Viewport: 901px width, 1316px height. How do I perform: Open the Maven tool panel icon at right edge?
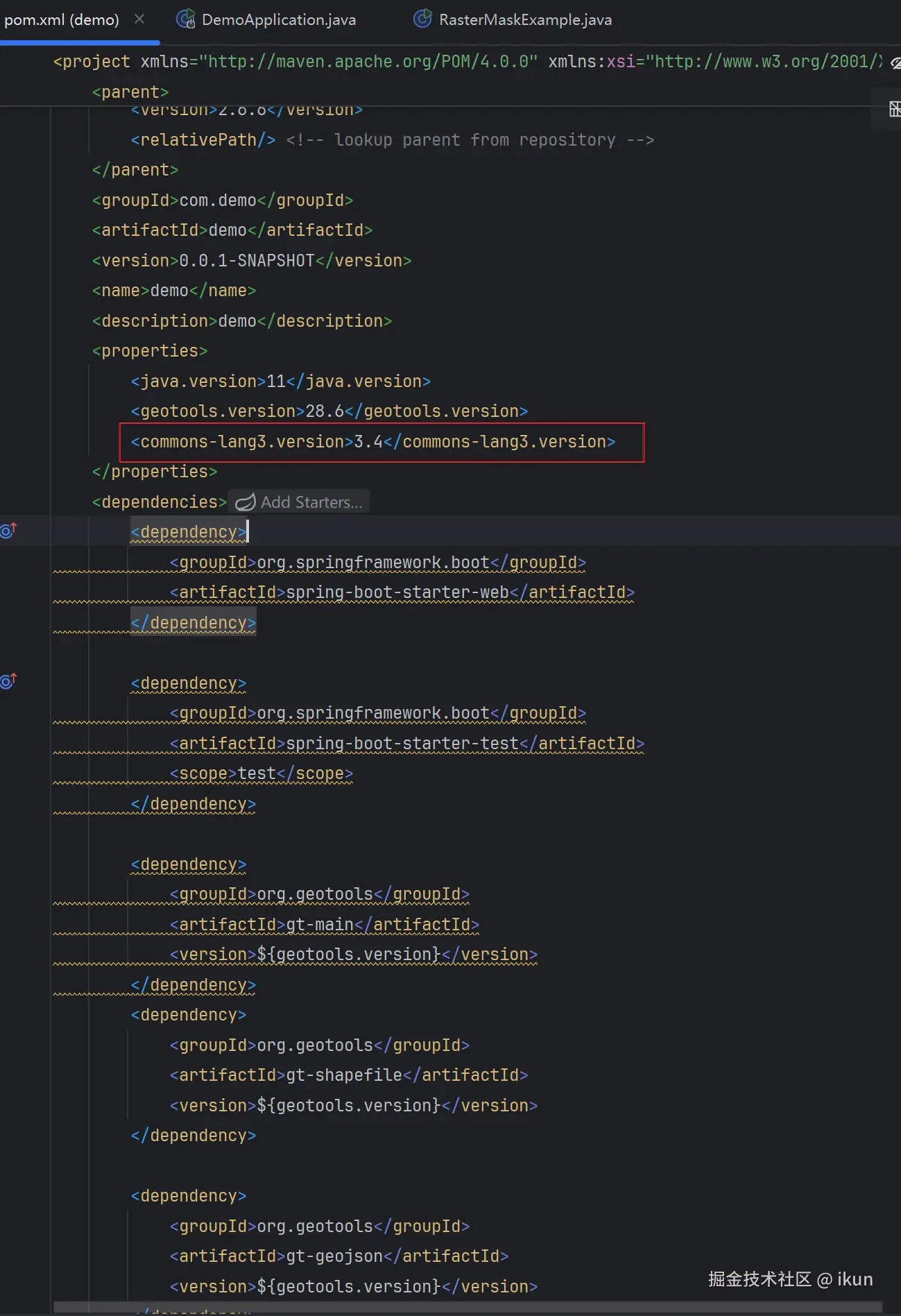click(895, 109)
